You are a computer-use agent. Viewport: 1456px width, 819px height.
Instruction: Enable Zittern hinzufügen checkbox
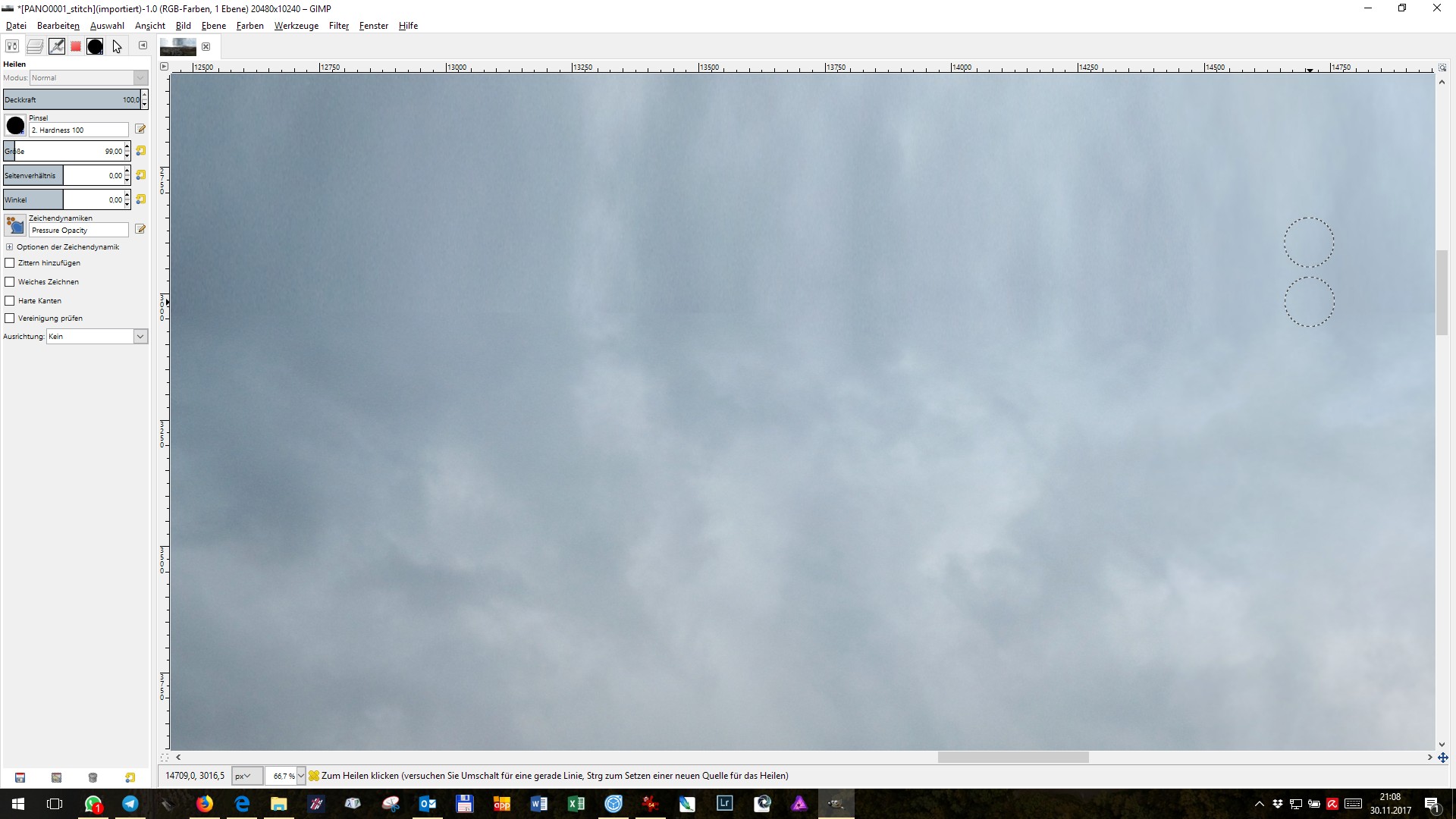(x=10, y=263)
